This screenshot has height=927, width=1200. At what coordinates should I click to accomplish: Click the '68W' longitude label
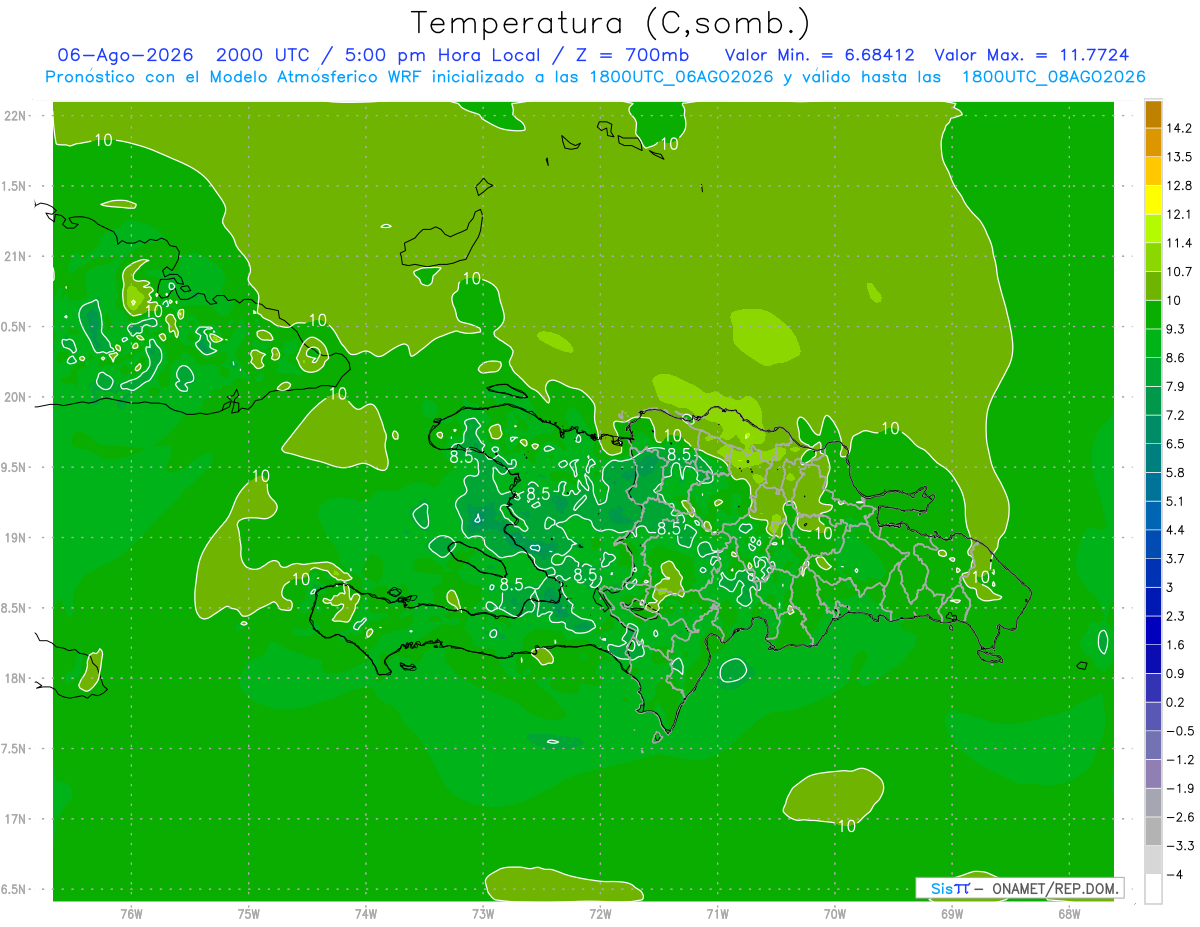click(x=1069, y=914)
